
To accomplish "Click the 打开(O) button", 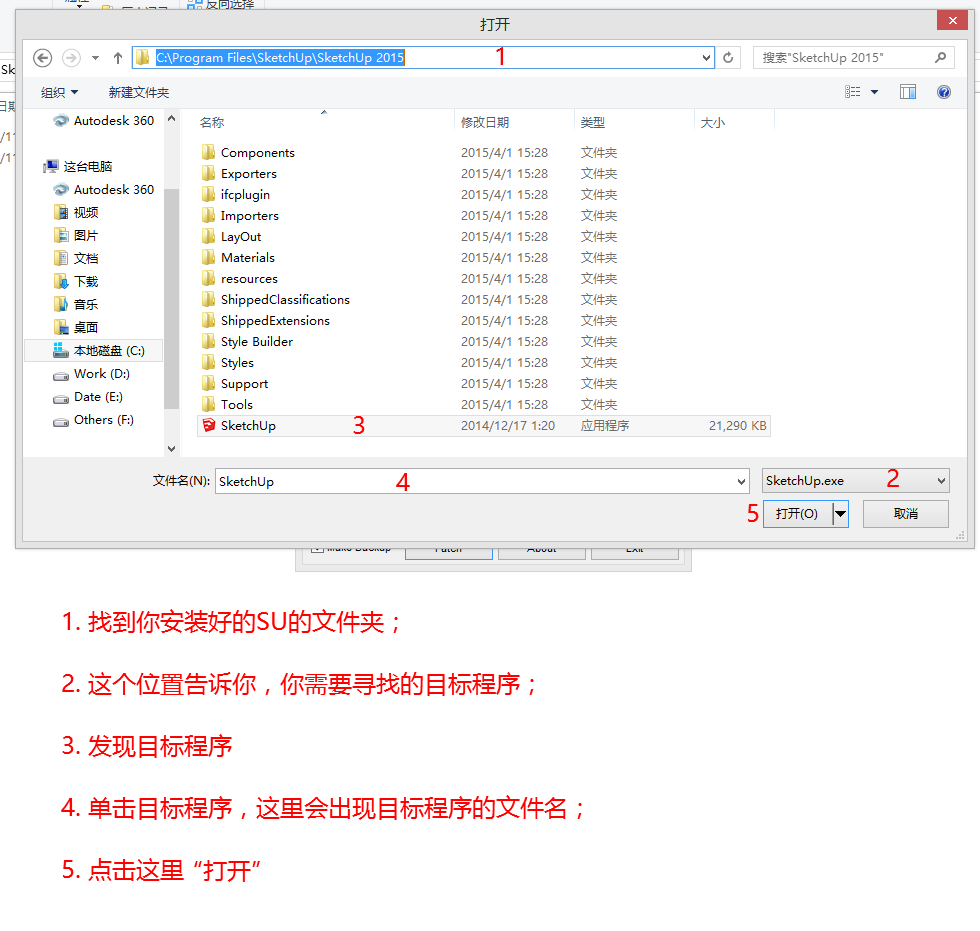I will click(x=798, y=514).
